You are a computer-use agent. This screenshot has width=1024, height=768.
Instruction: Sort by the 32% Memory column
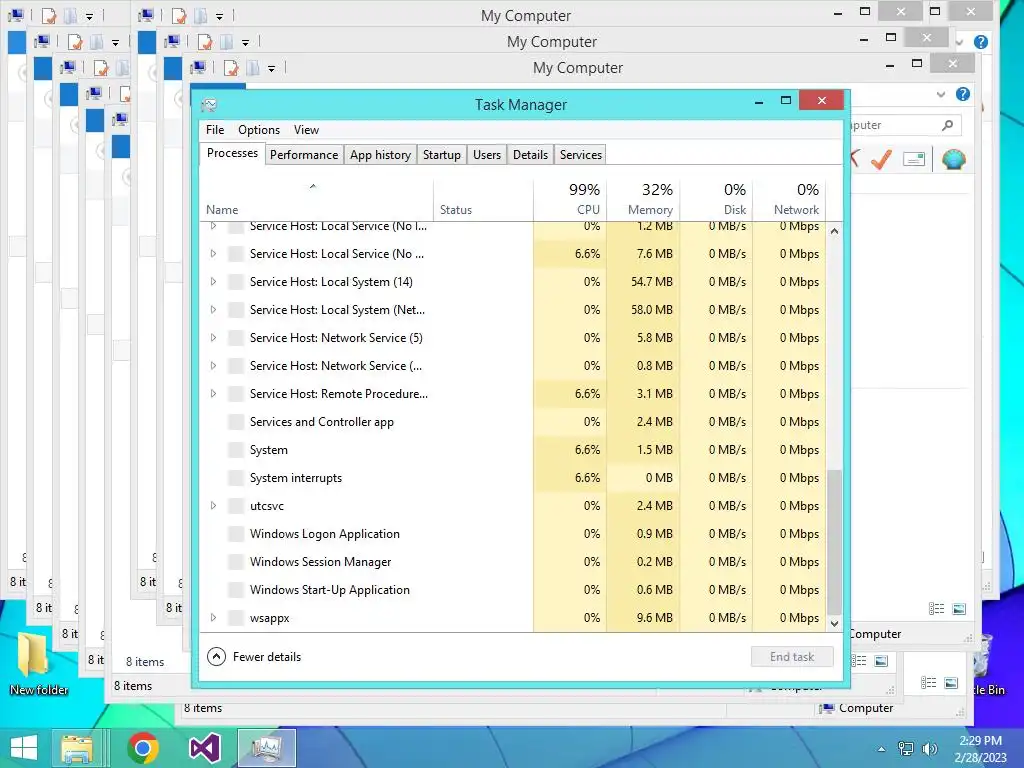tap(643, 199)
